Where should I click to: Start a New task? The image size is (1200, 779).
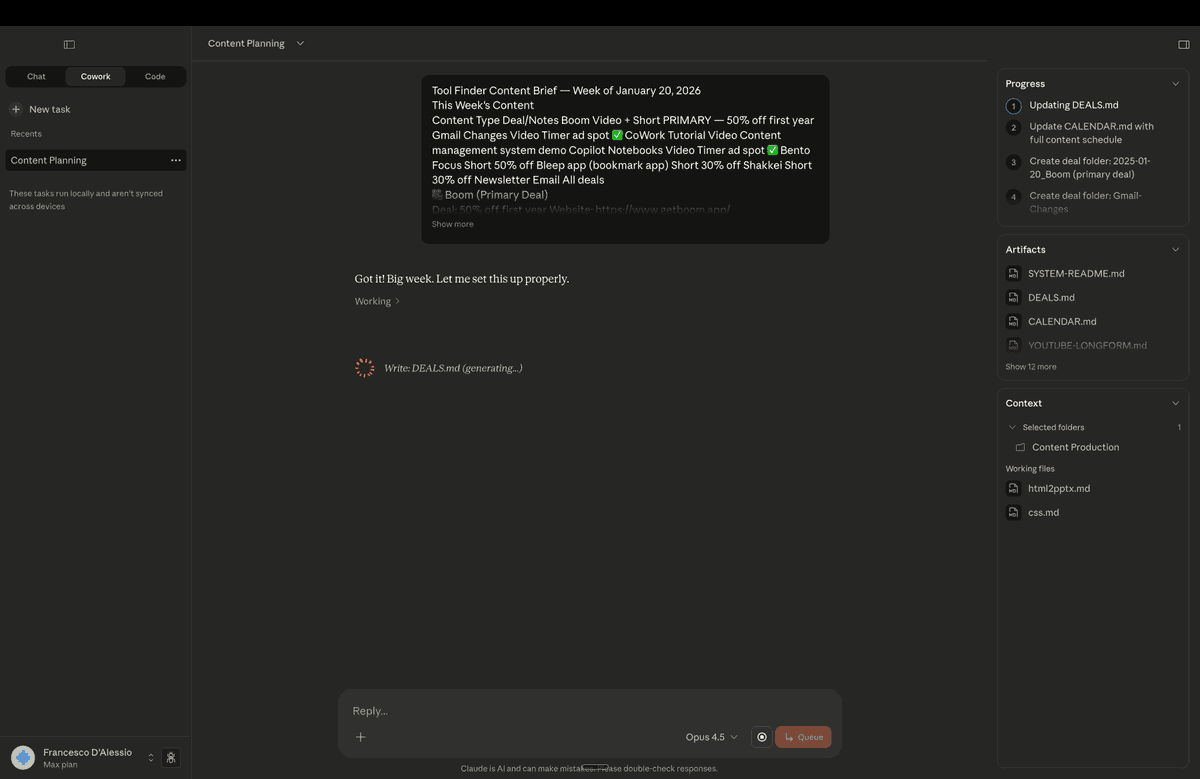[x=49, y=109]
